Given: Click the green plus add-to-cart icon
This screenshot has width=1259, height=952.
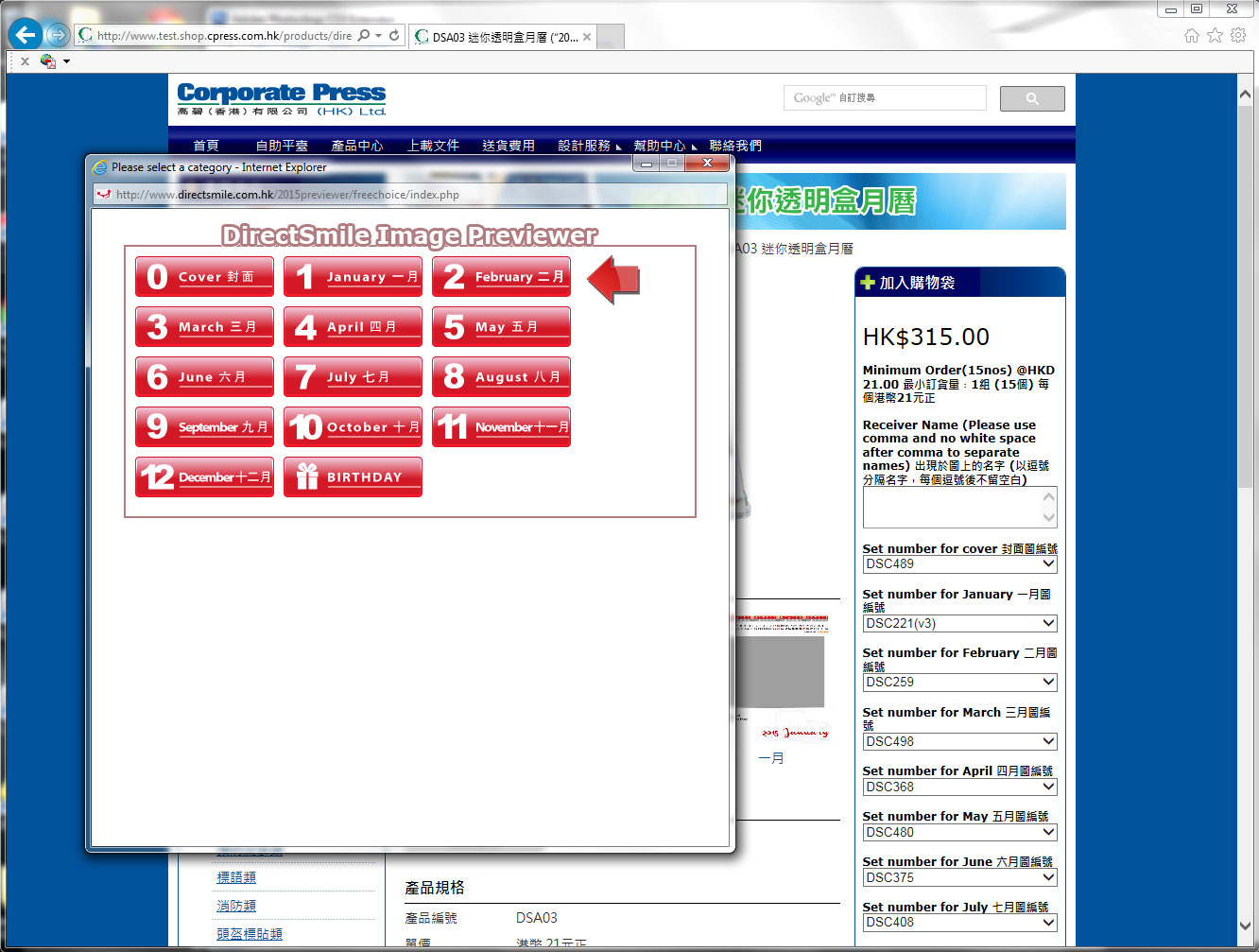Looking at the screenshot, I should pos(868,283).
